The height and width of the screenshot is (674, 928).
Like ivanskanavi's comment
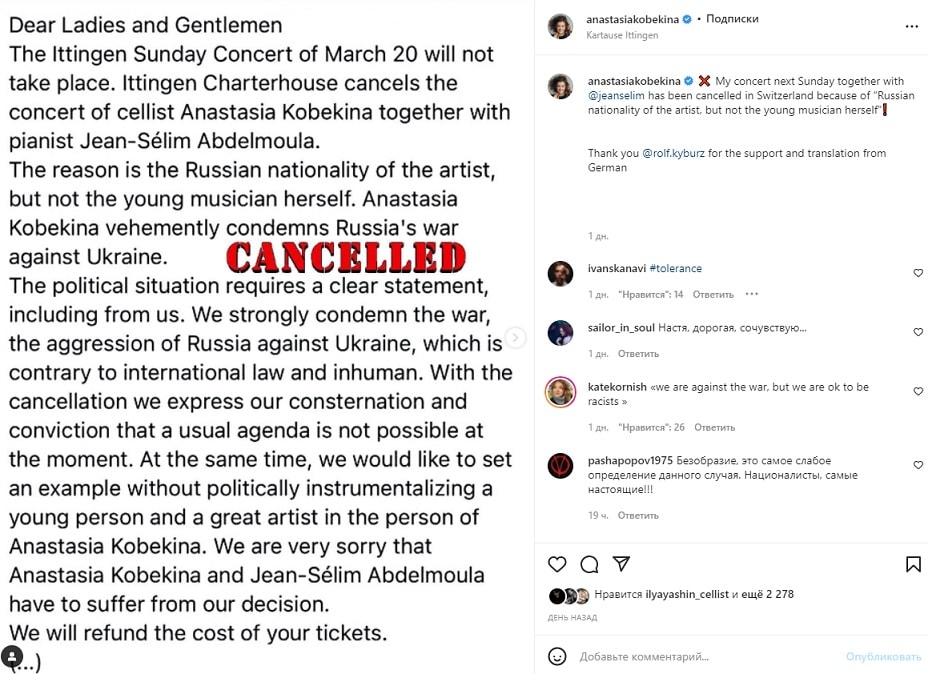918,273
